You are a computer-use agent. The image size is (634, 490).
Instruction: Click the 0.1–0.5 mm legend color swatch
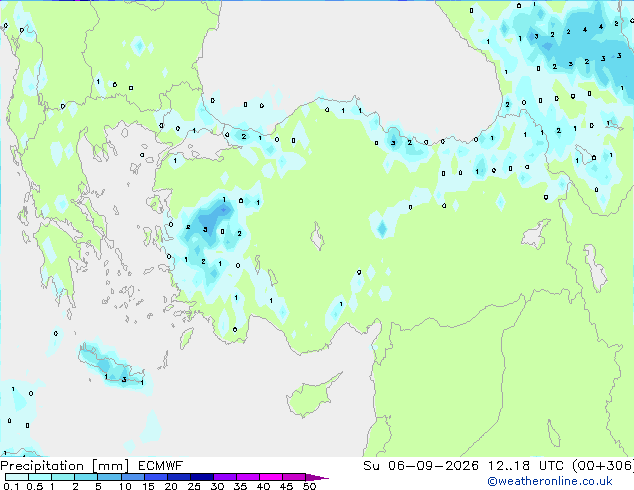pyautogui.click(x=17, y=477)
